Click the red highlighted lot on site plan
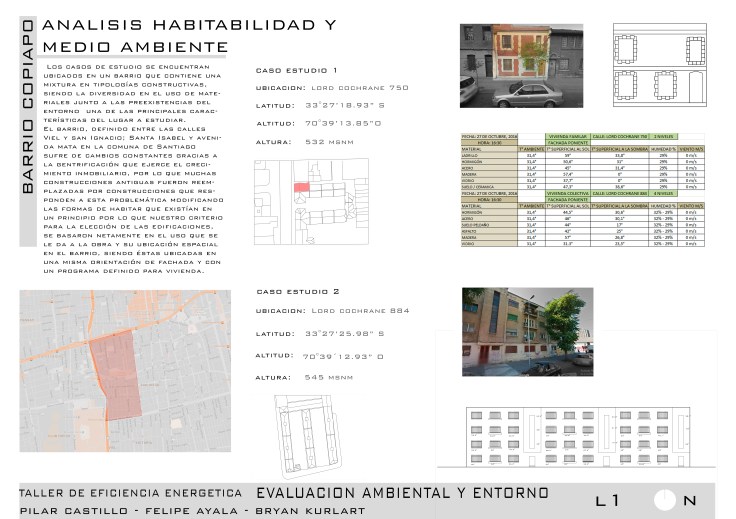736x519 pixels. (301, 187)
